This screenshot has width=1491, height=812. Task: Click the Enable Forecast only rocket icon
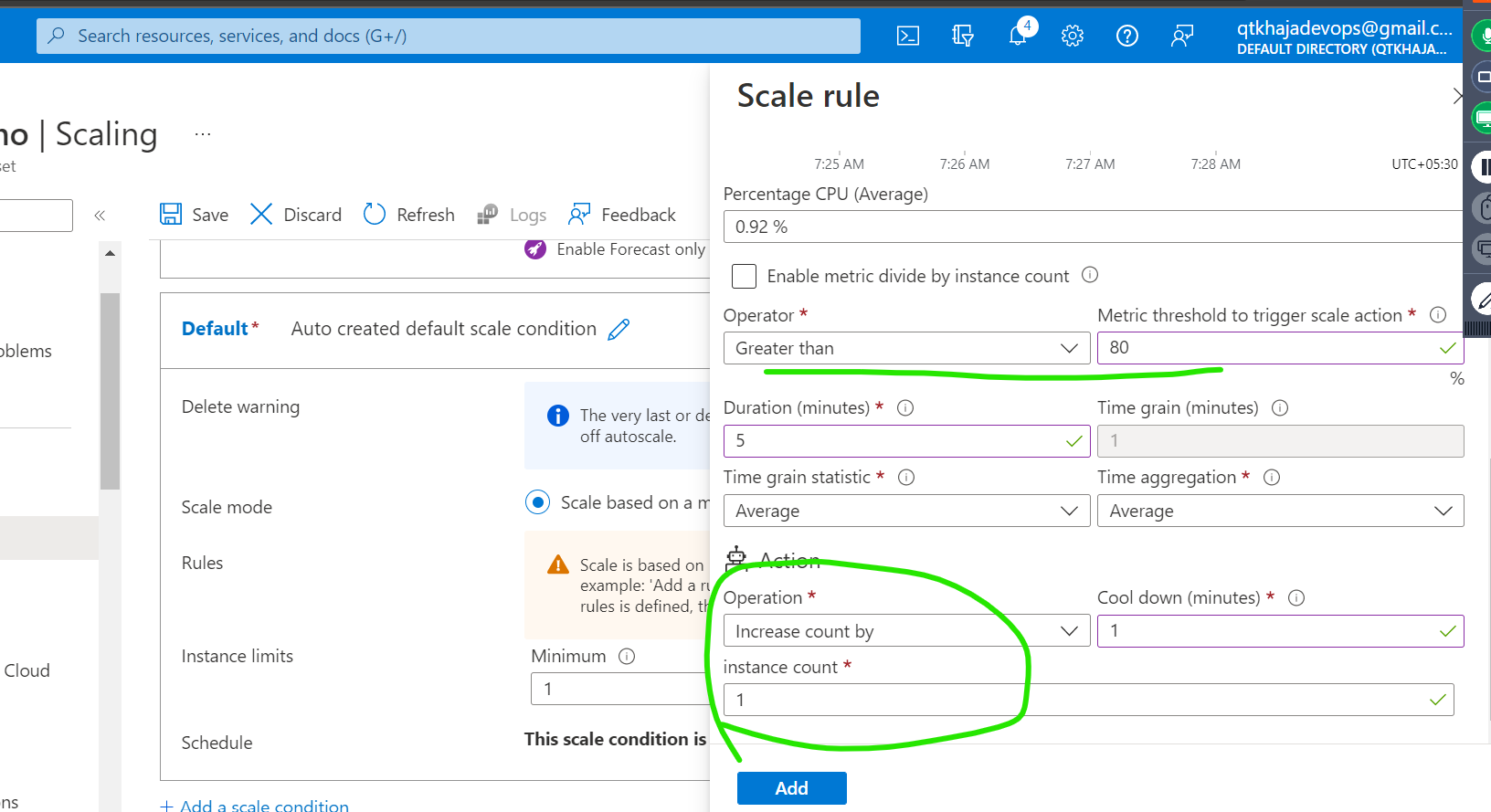point(535,248)
